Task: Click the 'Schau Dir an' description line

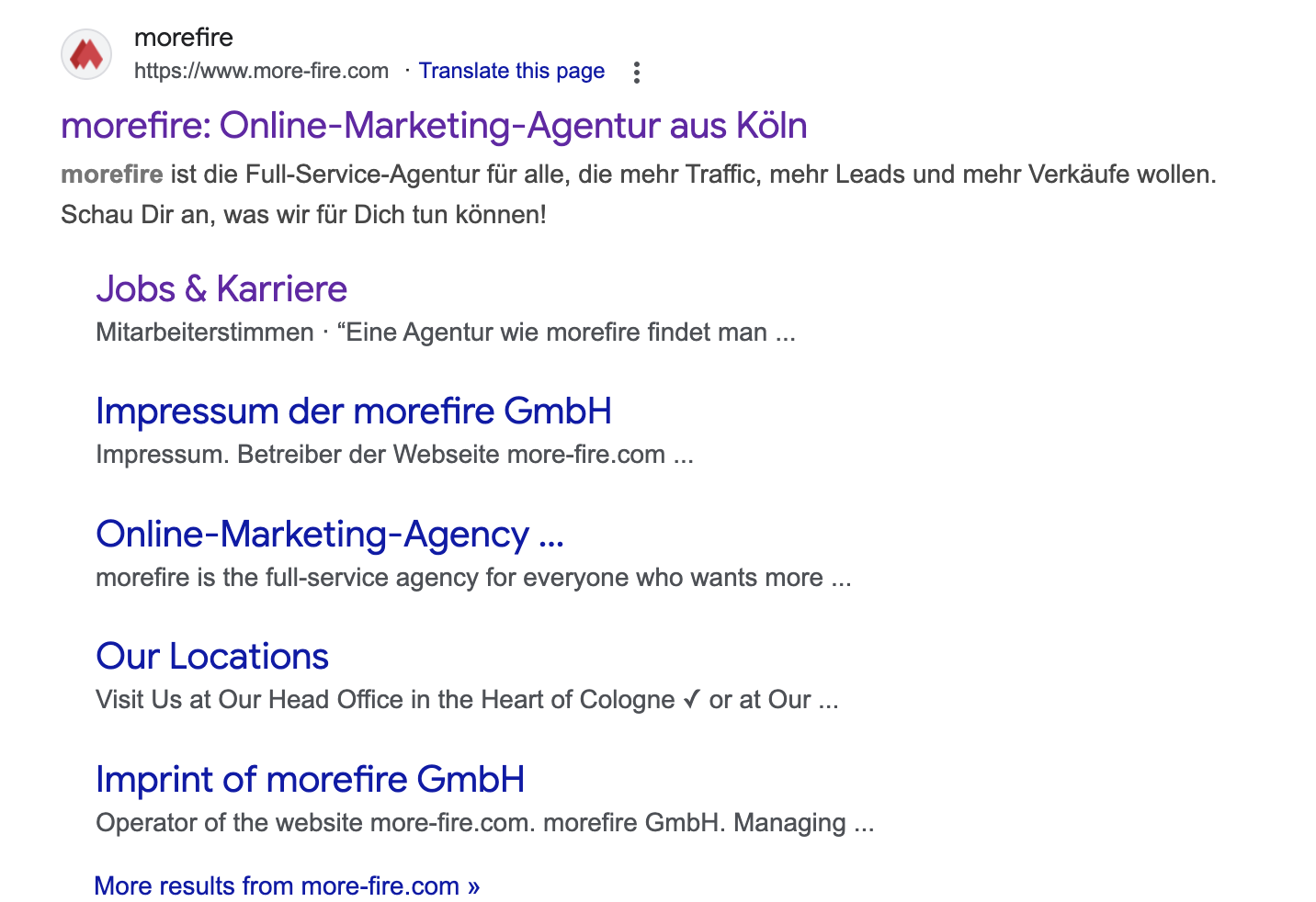Action: 303,215
